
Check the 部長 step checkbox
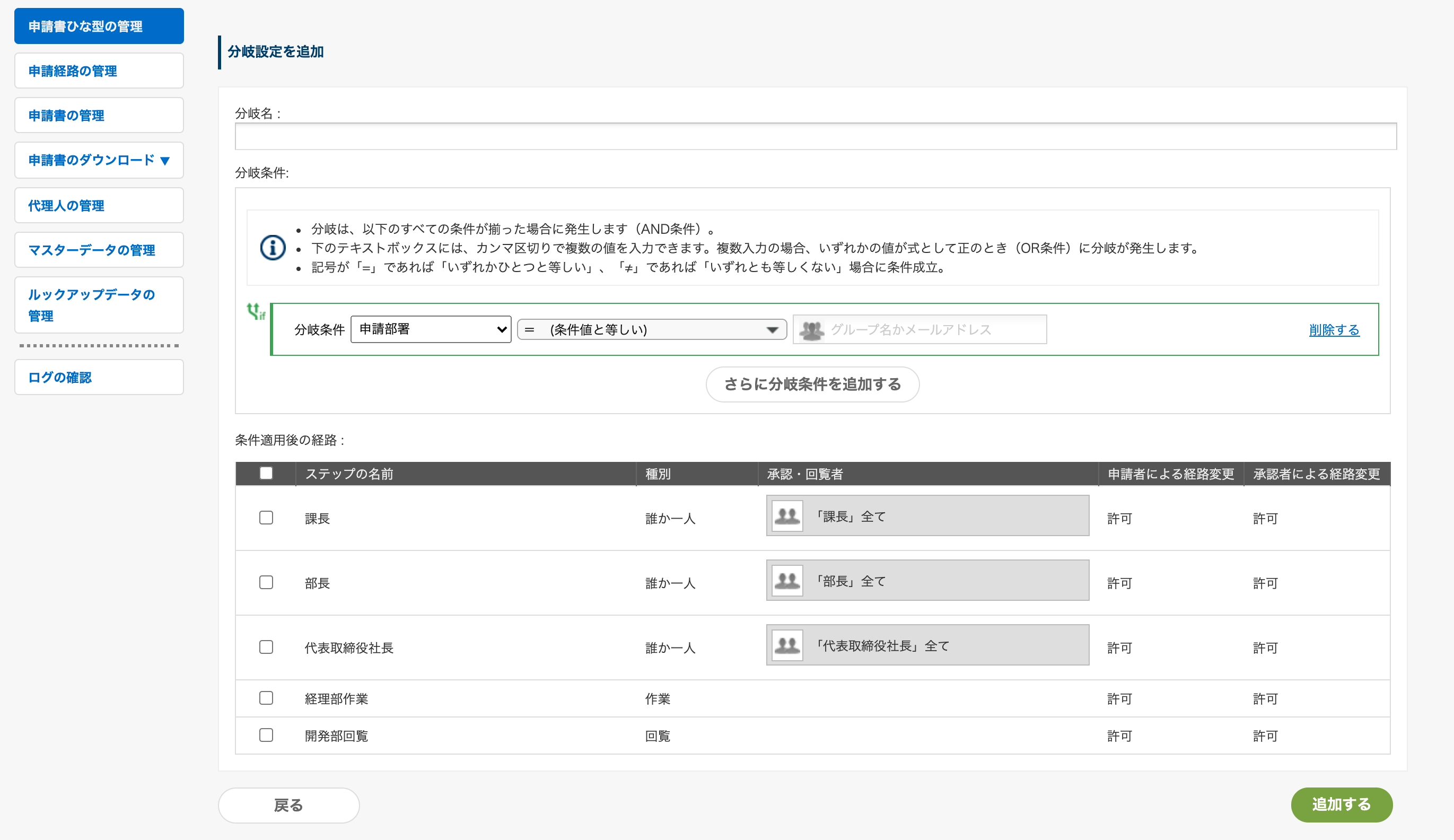pos(266,582)
